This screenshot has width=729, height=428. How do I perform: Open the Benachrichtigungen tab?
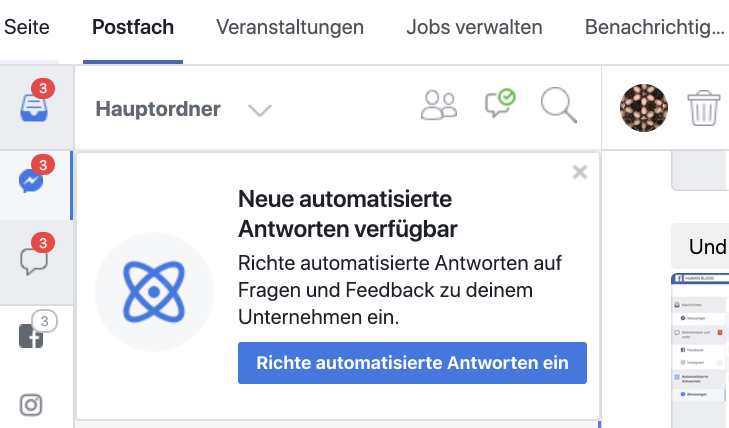(654, 27)
